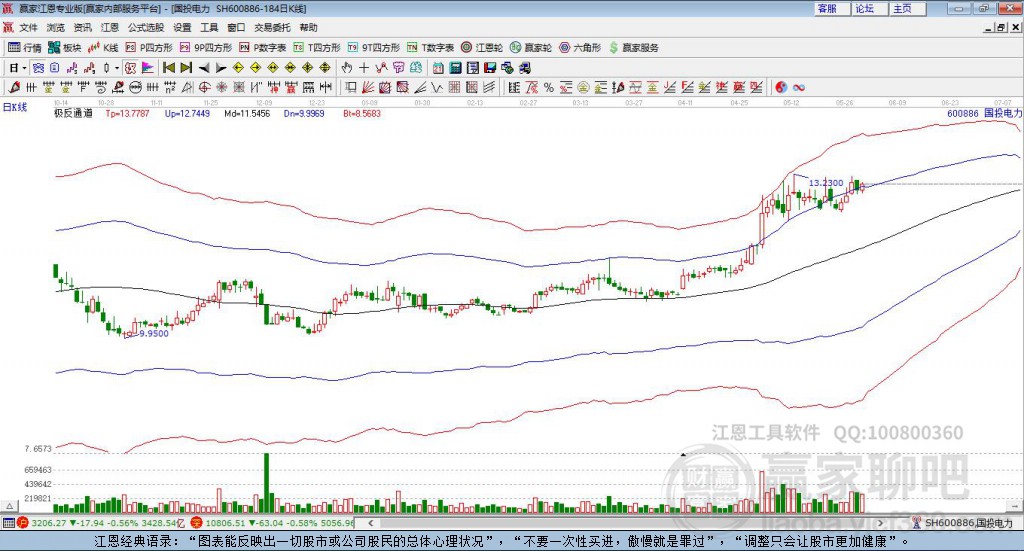Click the colored flag icon
The height and width of the screenshot is (551, 1024).
click(148, 68)
